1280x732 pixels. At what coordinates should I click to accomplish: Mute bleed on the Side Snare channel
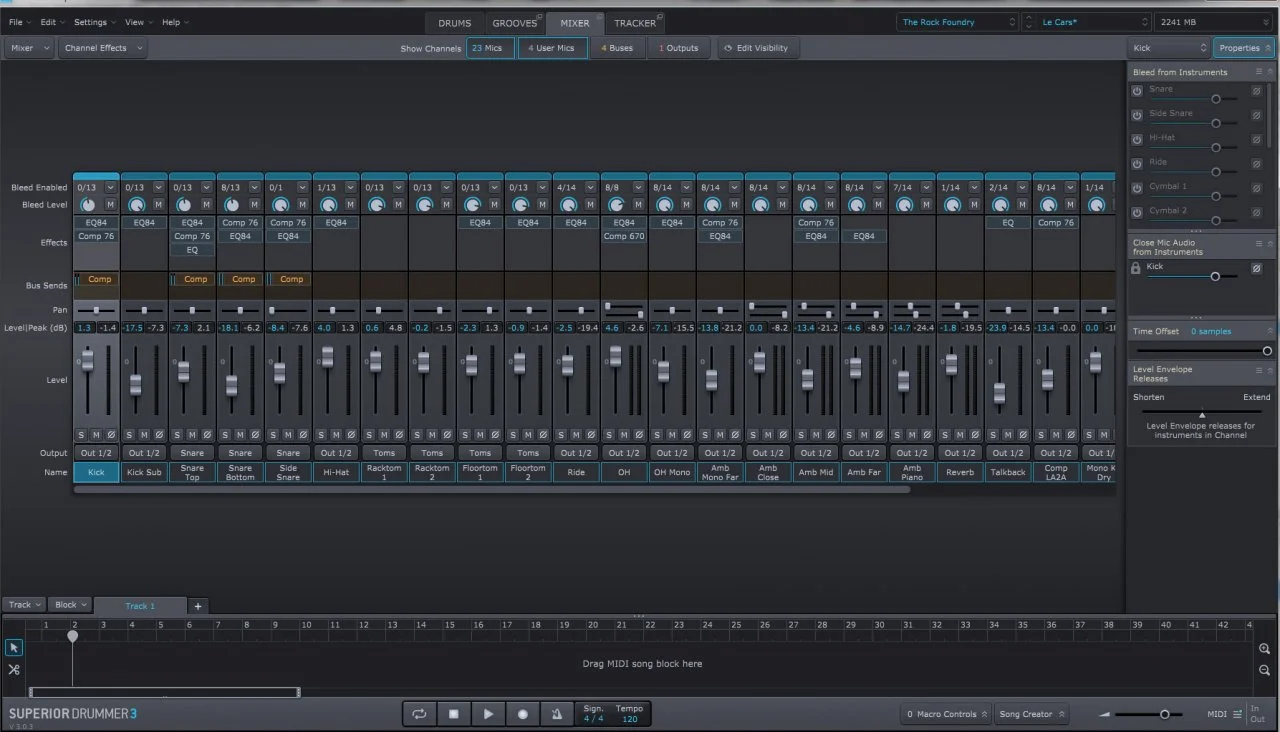(302, 204)
